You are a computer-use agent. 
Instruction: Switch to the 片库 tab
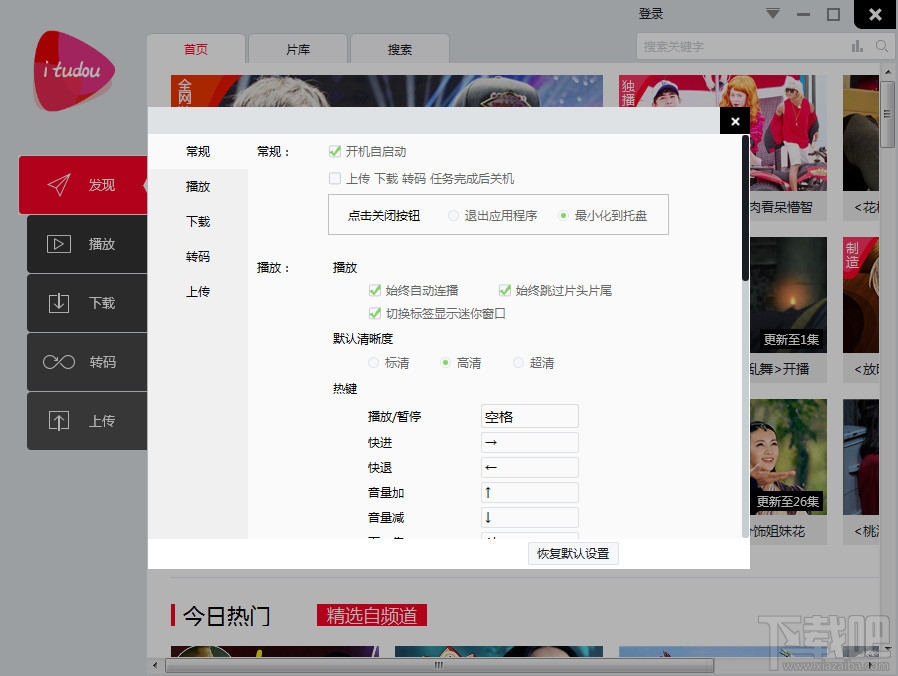point(297,48)
